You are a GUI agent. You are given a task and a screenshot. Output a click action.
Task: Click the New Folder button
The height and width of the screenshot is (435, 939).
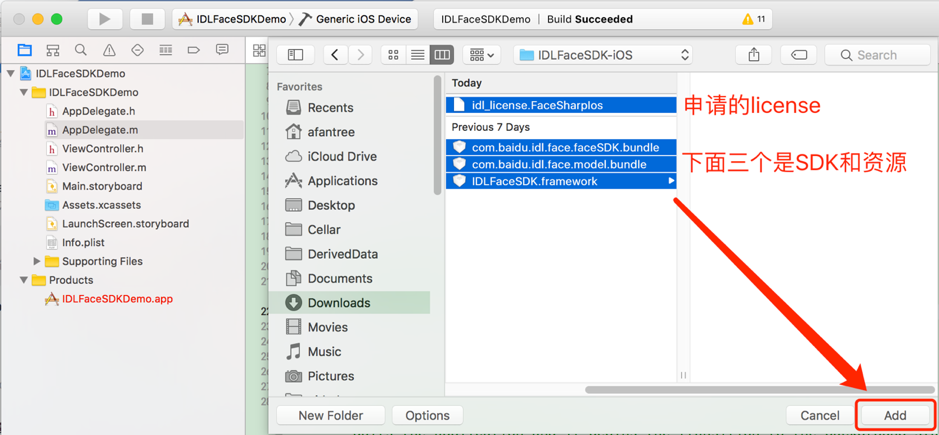pos(331,415)
